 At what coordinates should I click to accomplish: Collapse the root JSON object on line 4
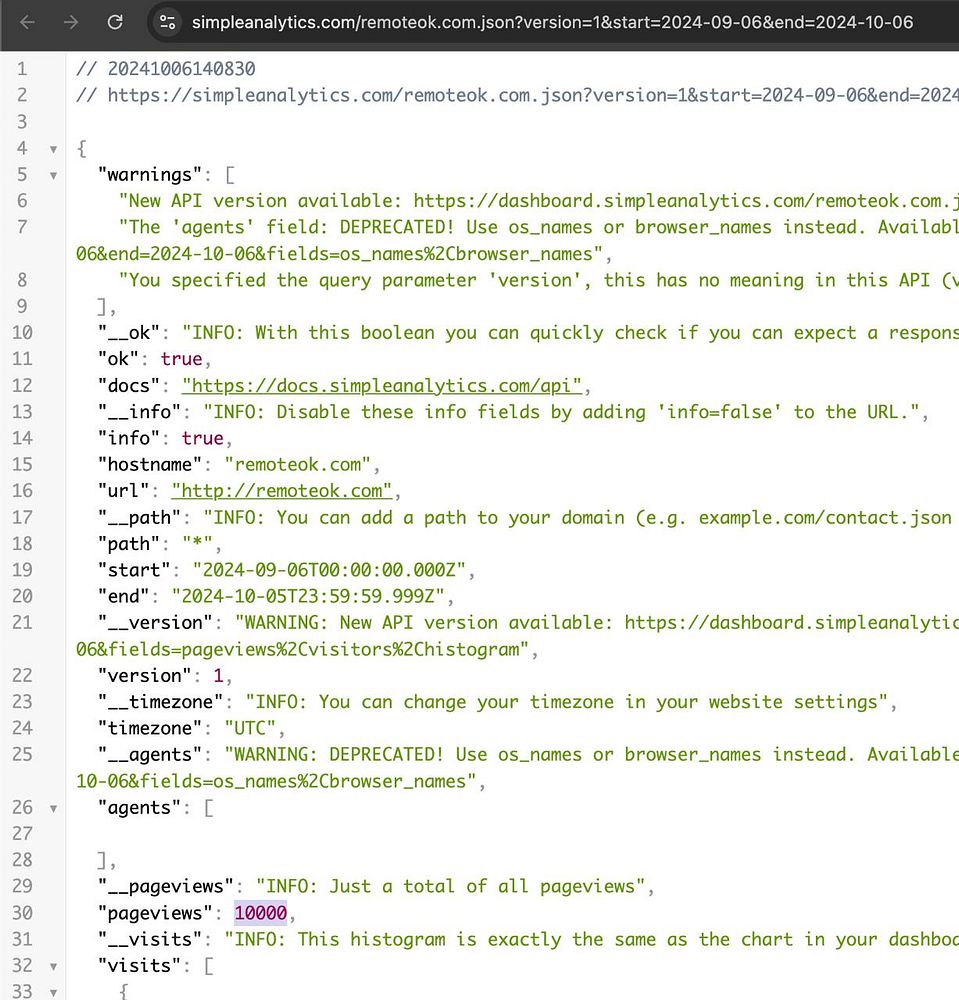[54, 149]
